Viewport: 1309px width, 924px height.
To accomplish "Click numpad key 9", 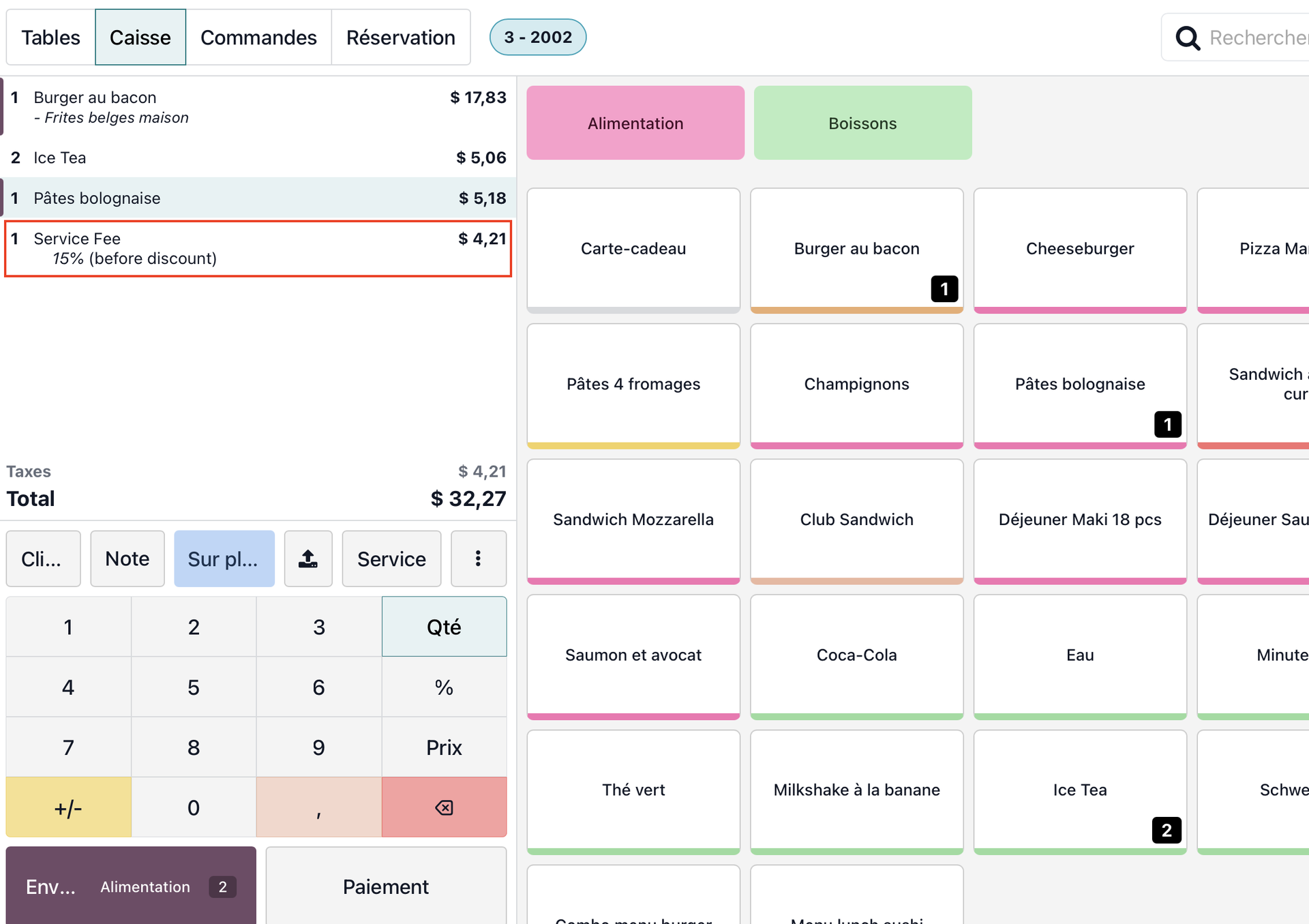I will pos(319,747).
